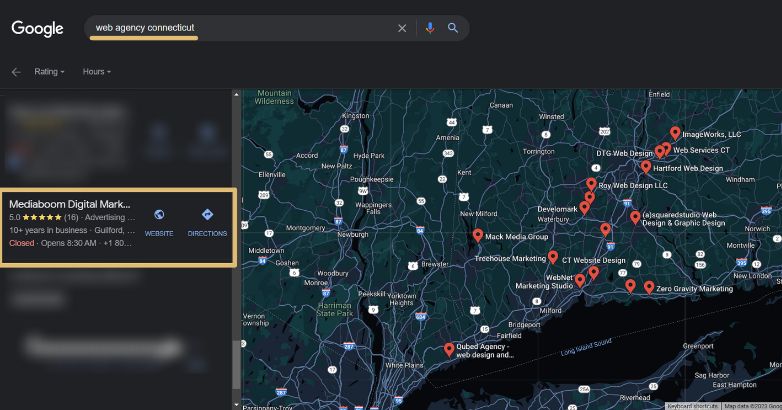This screenshot has height=410, width=782.
Task: Click the Web Services CT map label
Action: click(x=701, y=150)
